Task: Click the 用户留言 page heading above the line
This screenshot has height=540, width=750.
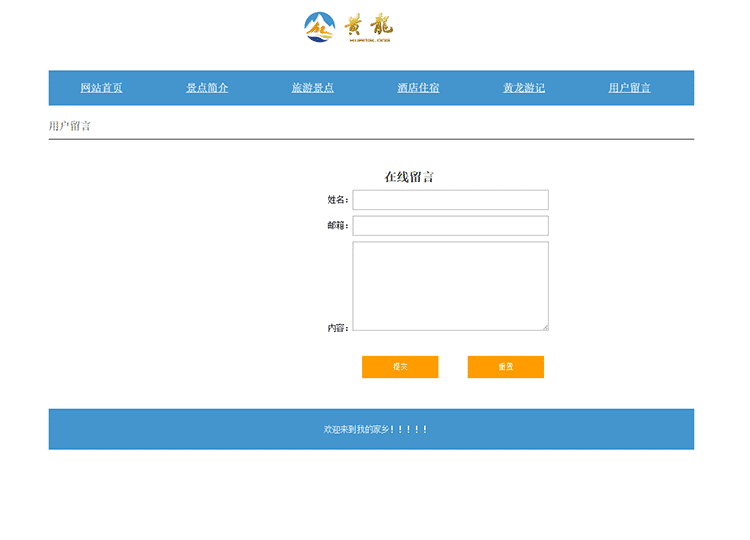Action: 70,126
